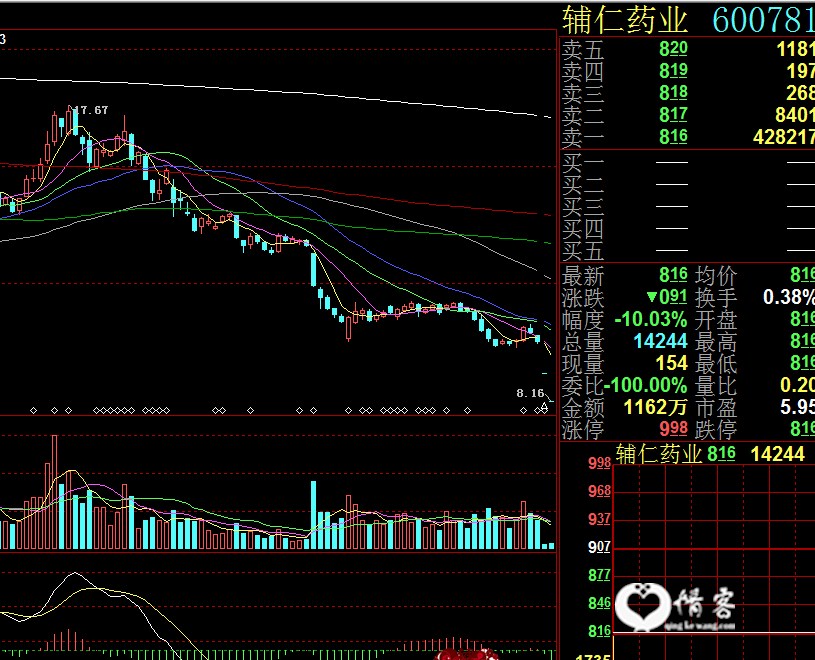Click the 卖三 sell-three label

pos(583,94)
